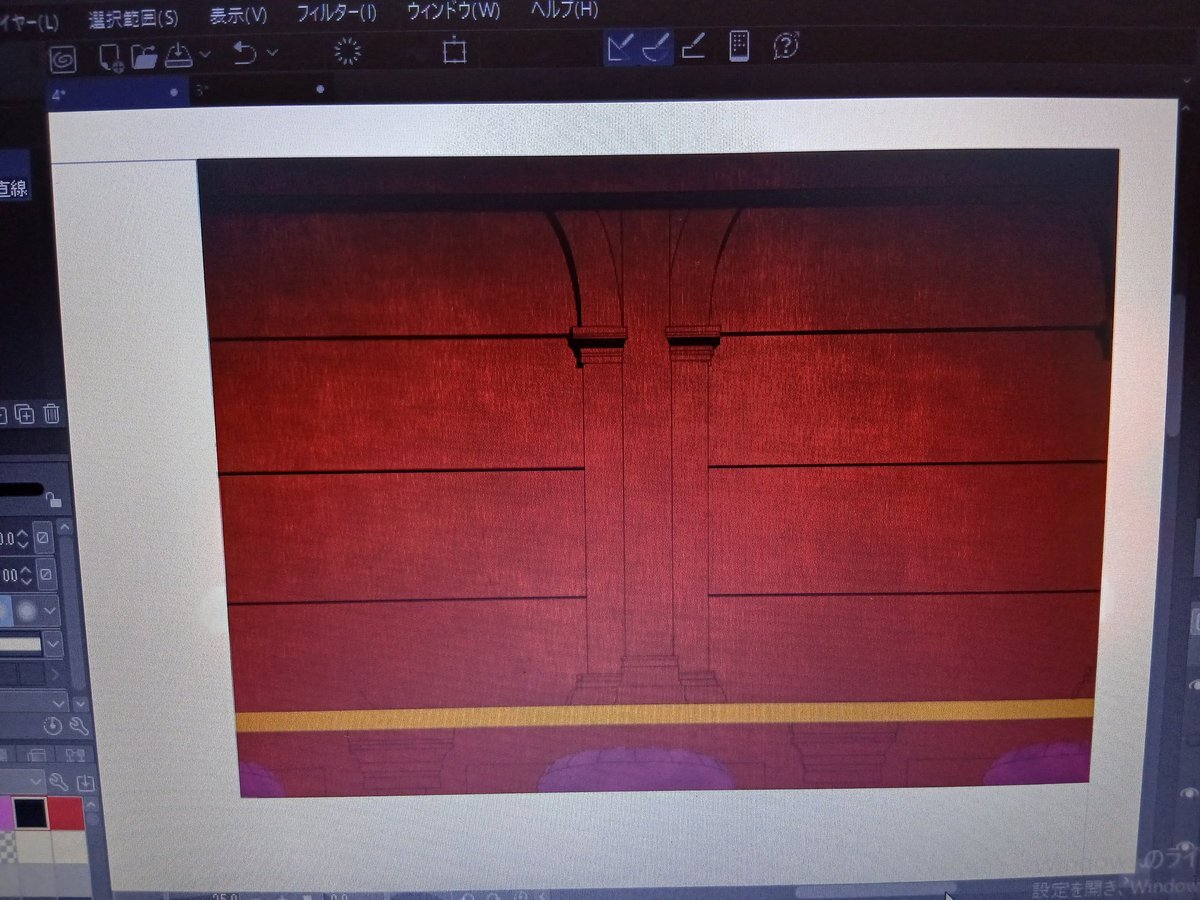The width and height of the screenshot is (1200, 900).
Task: Select the soft round brush tip thumbnail
Action: tap(25, 611)
